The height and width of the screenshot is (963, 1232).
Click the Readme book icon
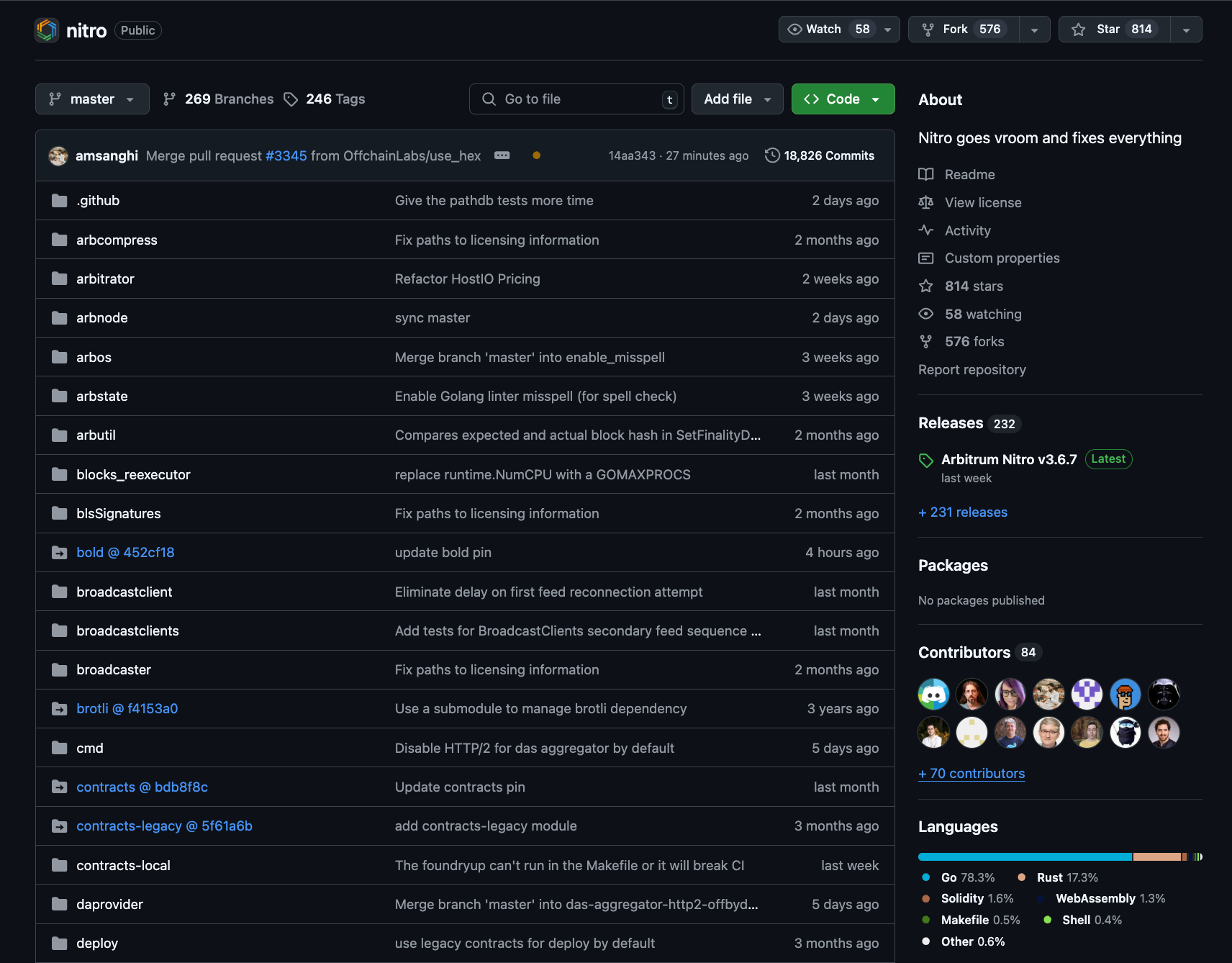926,174
